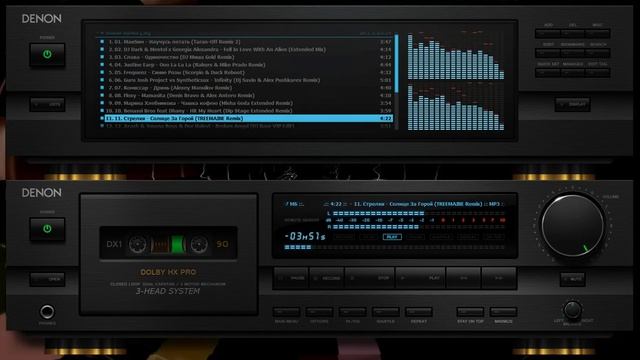
Task: Click the MINIMIZE button on cassette deck
Action: click(503, 312)
